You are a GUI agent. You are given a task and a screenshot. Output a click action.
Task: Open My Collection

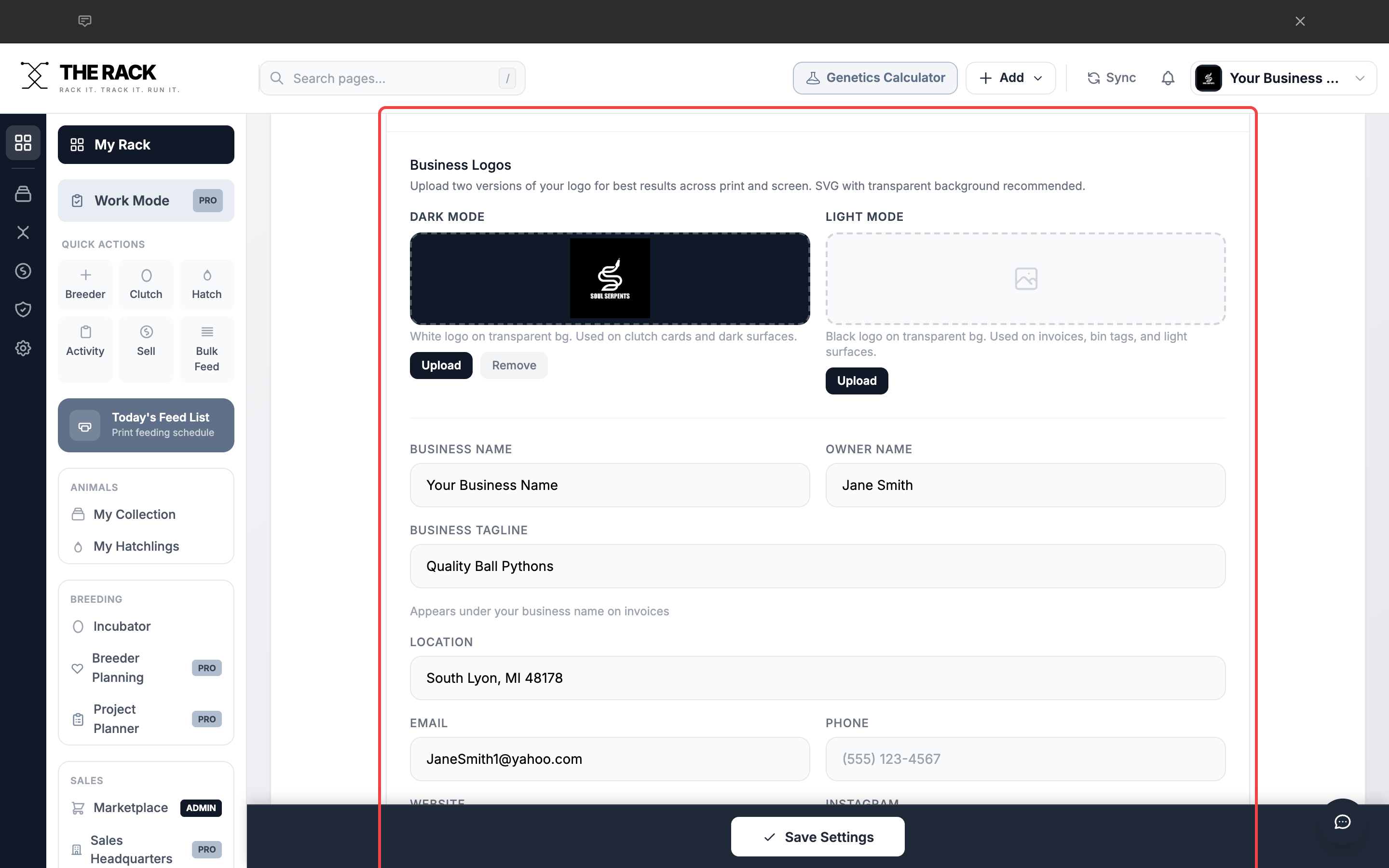(x=146, y=515)
